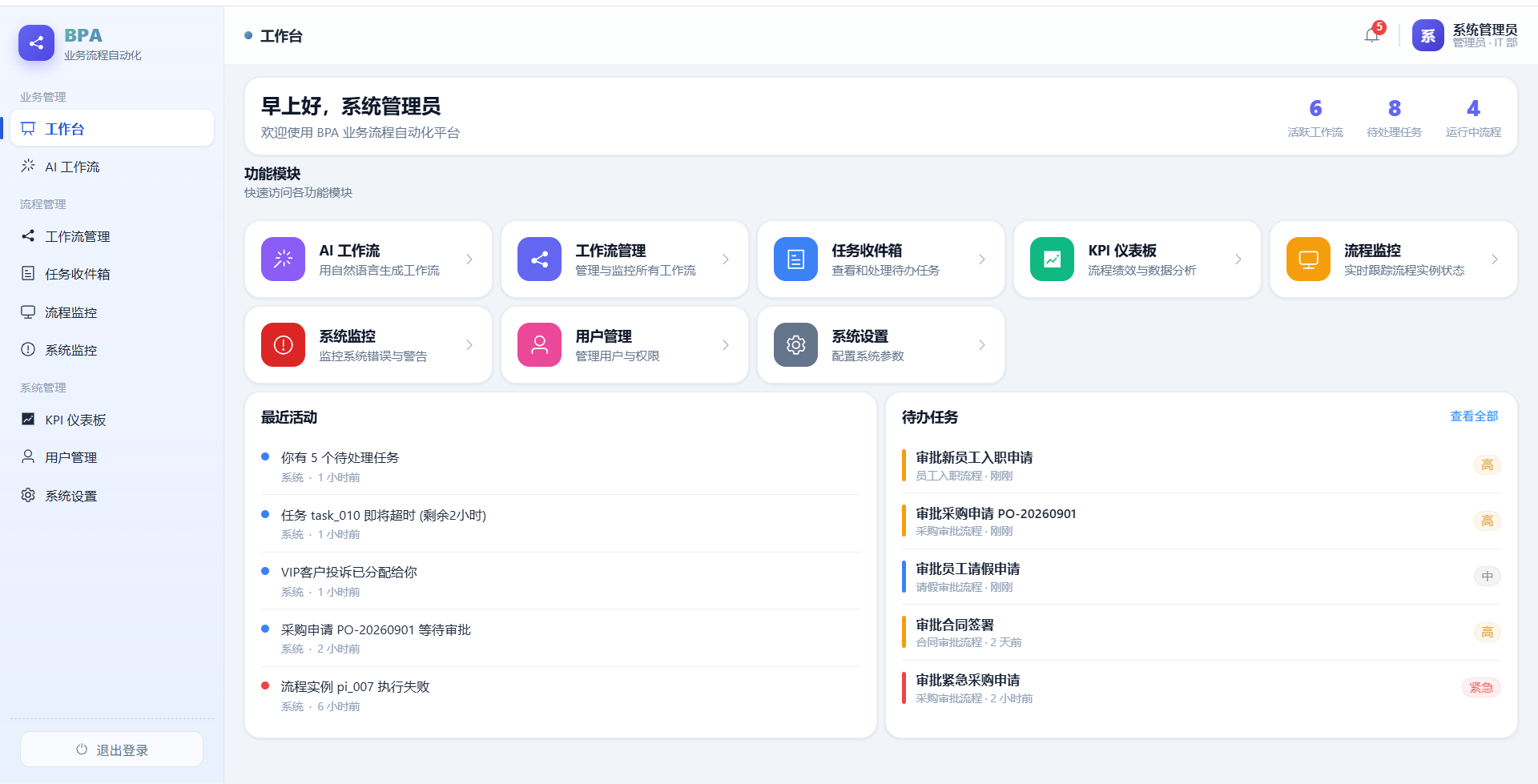Open AI 工作流 in sidebar menu
This screenshot has height=784, width=1538.
click(112, 167)
